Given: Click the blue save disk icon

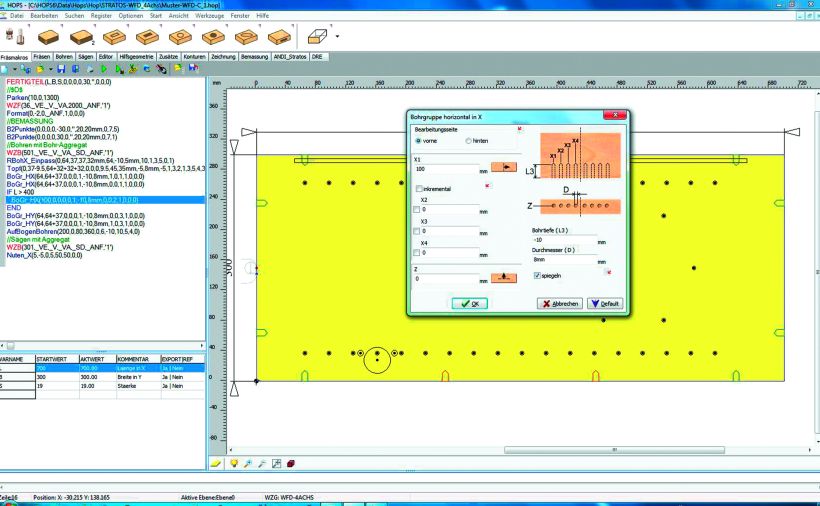Looking at the screenshot, I should (61, 69).
